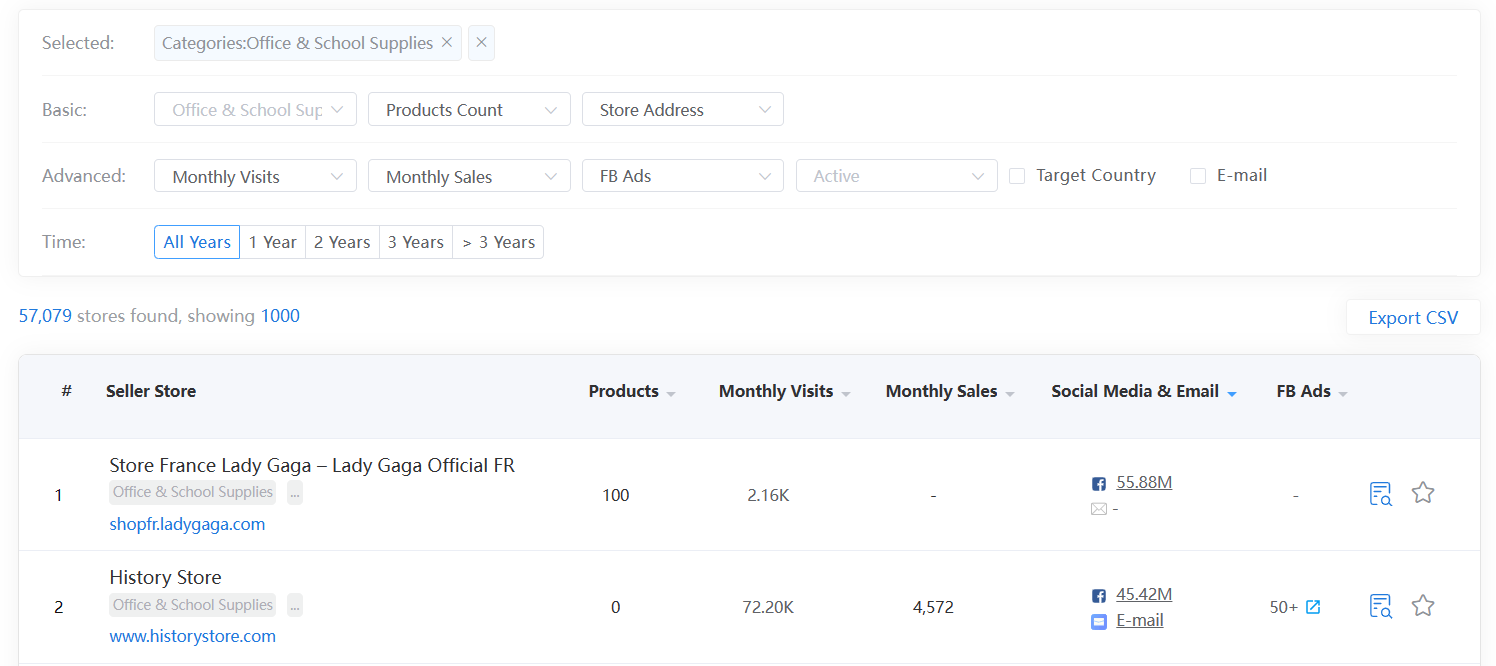The height and width of the screenshot is (666, 1496).
Task: Open the shopfr.ladygaga.com store link
Action: [187, 524]
